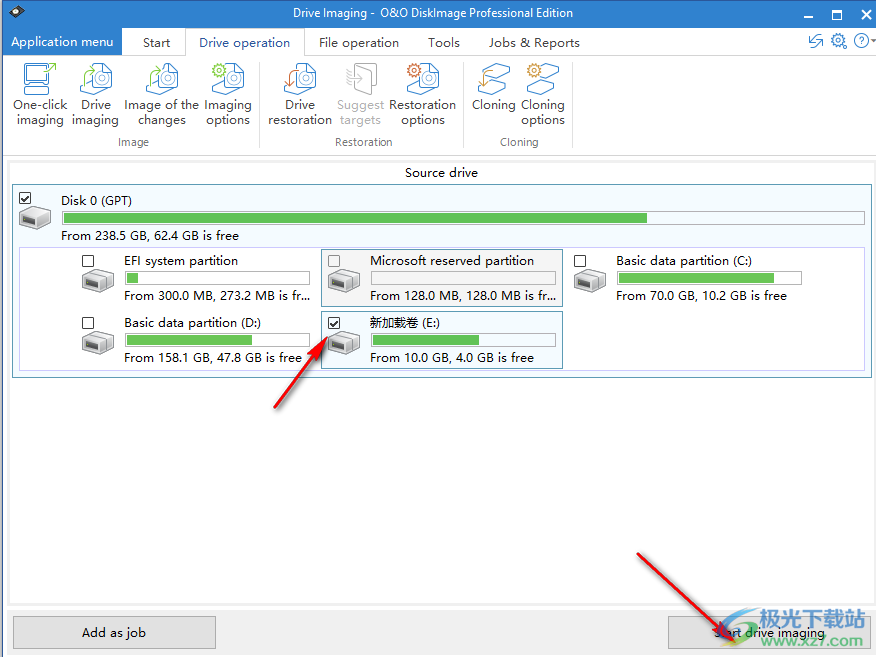Switch to the Start tab
This screenshot has width=876, height=657.
(156, 43)
